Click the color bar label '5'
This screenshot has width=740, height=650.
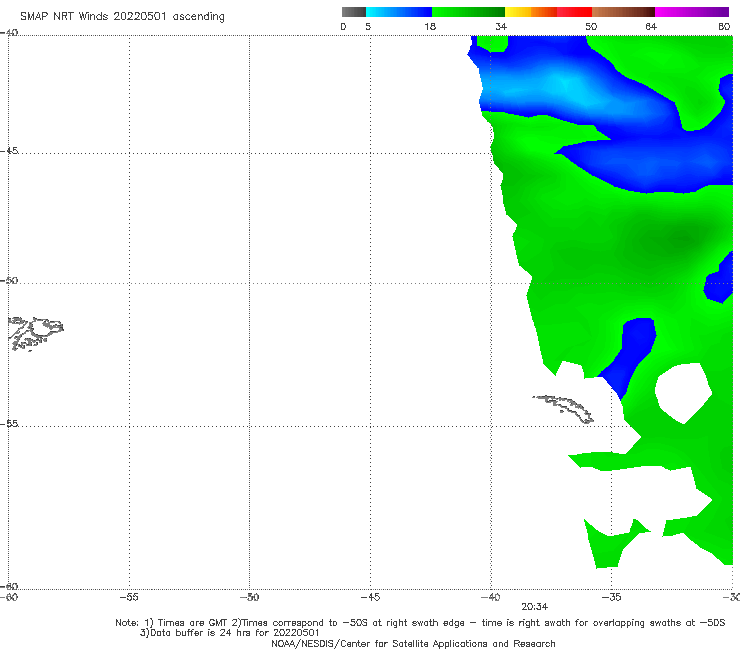(x=368, y=26)
